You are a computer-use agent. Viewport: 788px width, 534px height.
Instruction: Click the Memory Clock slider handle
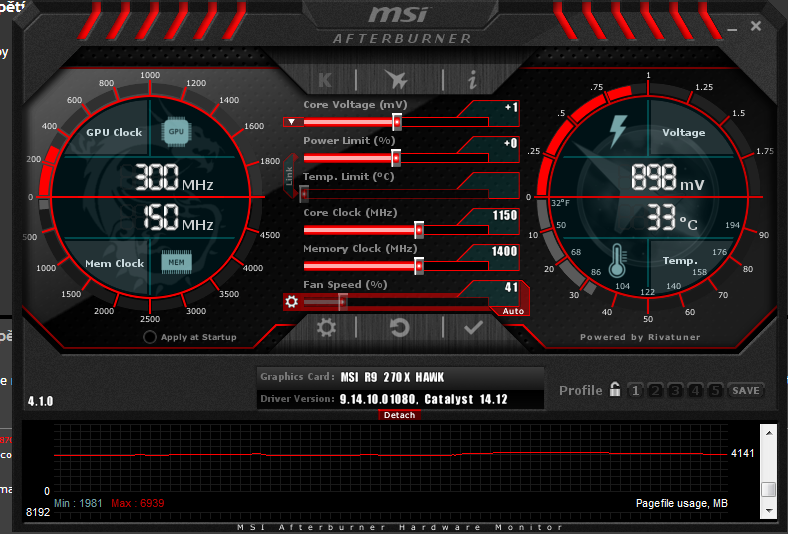419,266
